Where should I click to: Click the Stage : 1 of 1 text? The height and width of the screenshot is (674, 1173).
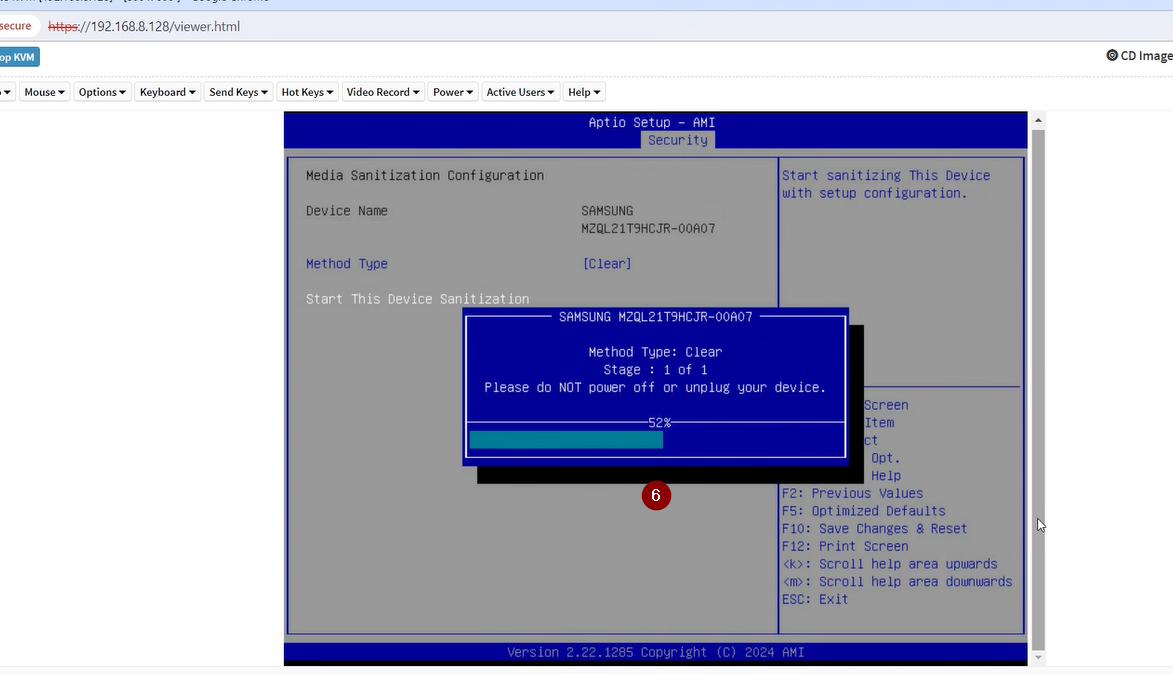point(655,370)
